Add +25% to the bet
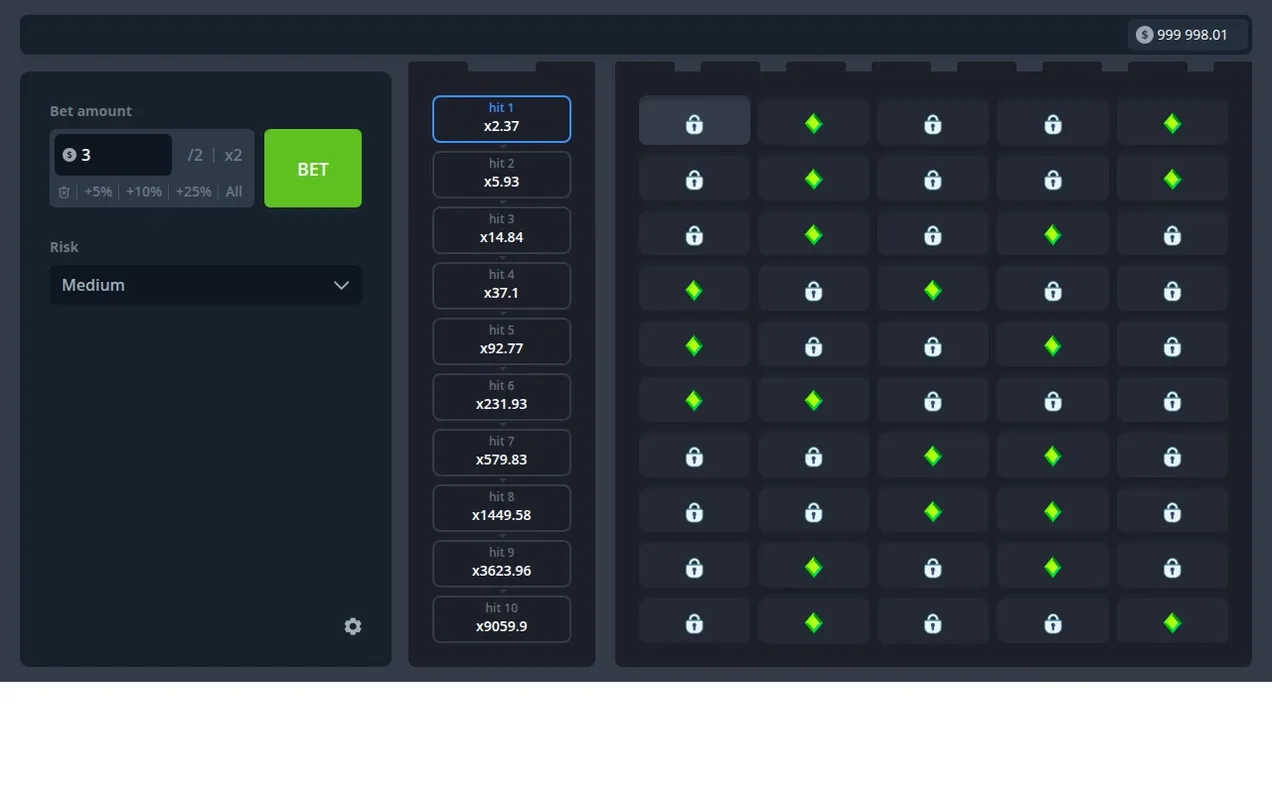 [x=193, y=192]
